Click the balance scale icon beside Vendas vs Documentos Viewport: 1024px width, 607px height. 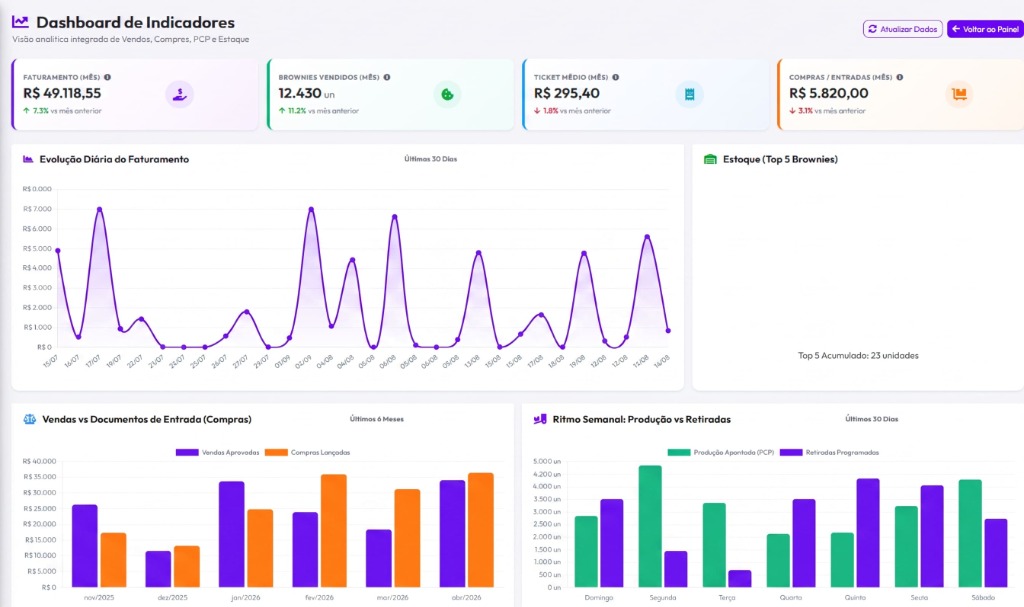point(29,419)
